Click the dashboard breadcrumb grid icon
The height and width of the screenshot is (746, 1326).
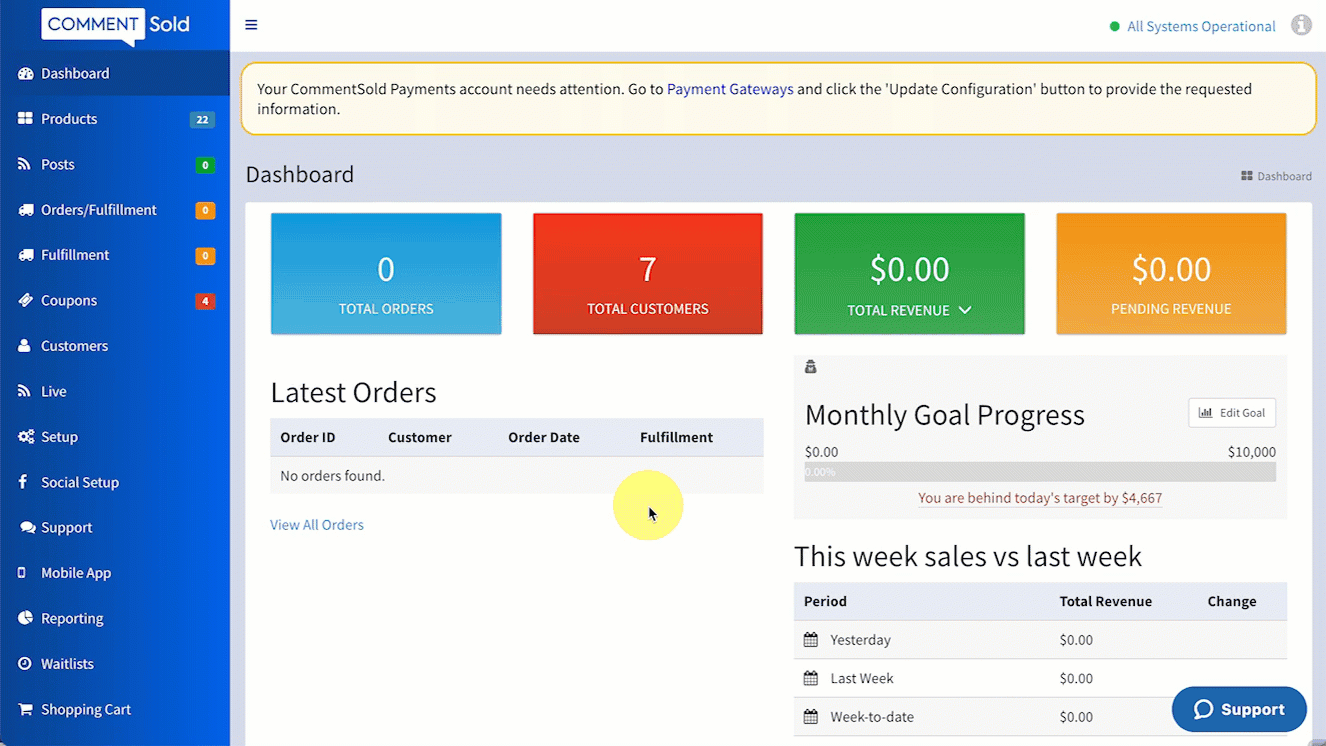pyautogui.click(x=1247, y=176)
